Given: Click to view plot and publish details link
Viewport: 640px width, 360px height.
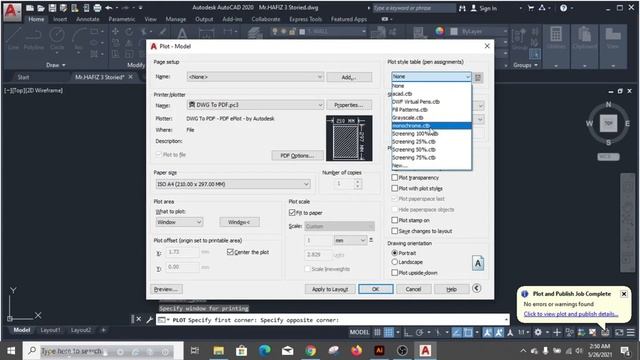Looking at the screenshot, I should pyautogui.click(x=571, y=314).
